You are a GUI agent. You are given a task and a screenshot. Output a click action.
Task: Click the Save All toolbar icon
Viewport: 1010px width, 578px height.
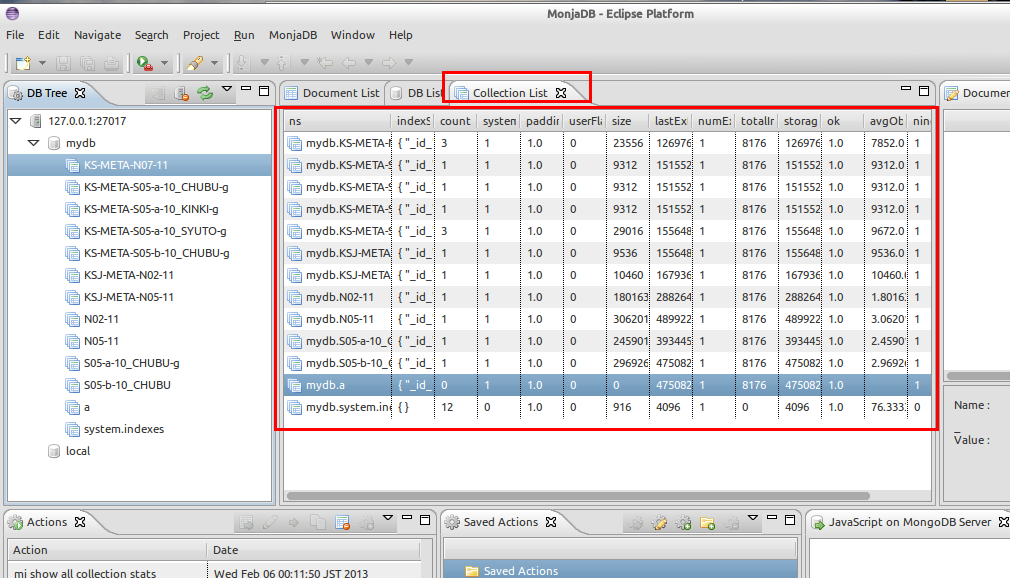pyautogui.click(x=88, y=63)
